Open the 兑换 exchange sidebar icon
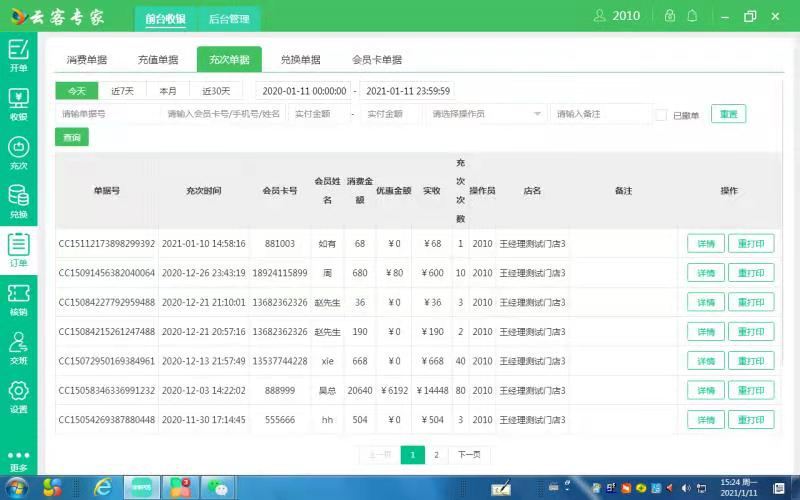The height and width of the screenshot is (500, 800). tap(18, 202)
